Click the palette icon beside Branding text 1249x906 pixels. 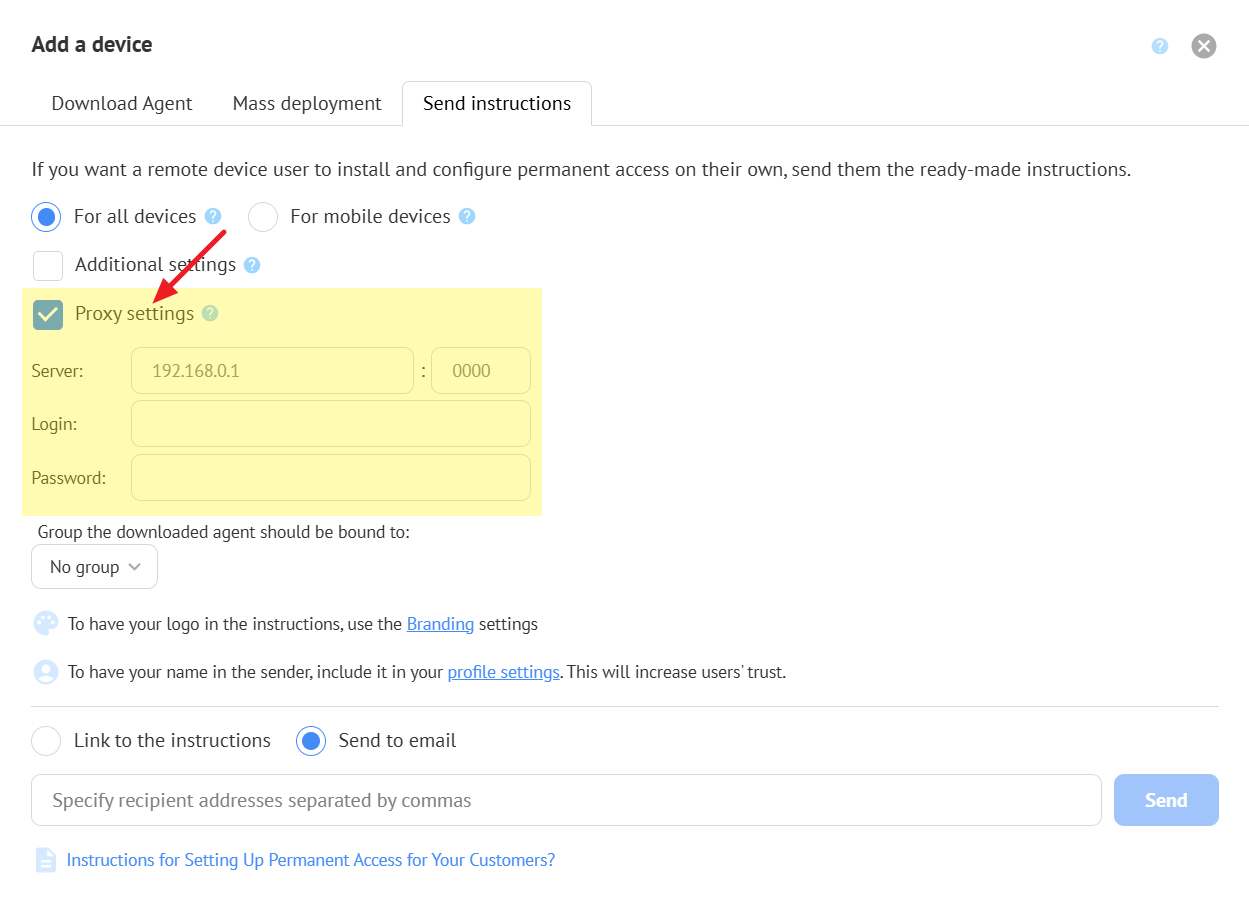(x=46, y=624)
